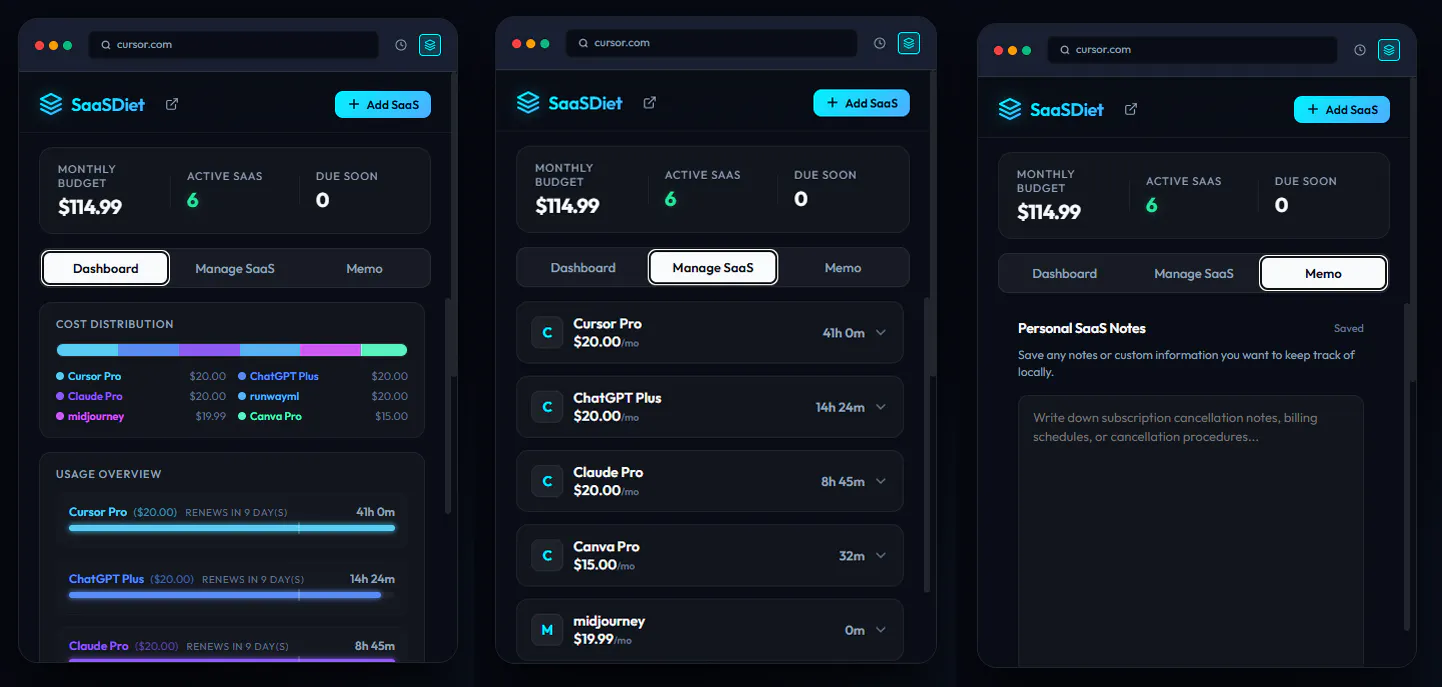
Task: Click into the Personal SaaS Notes text area
Action: pos(1190,530)
